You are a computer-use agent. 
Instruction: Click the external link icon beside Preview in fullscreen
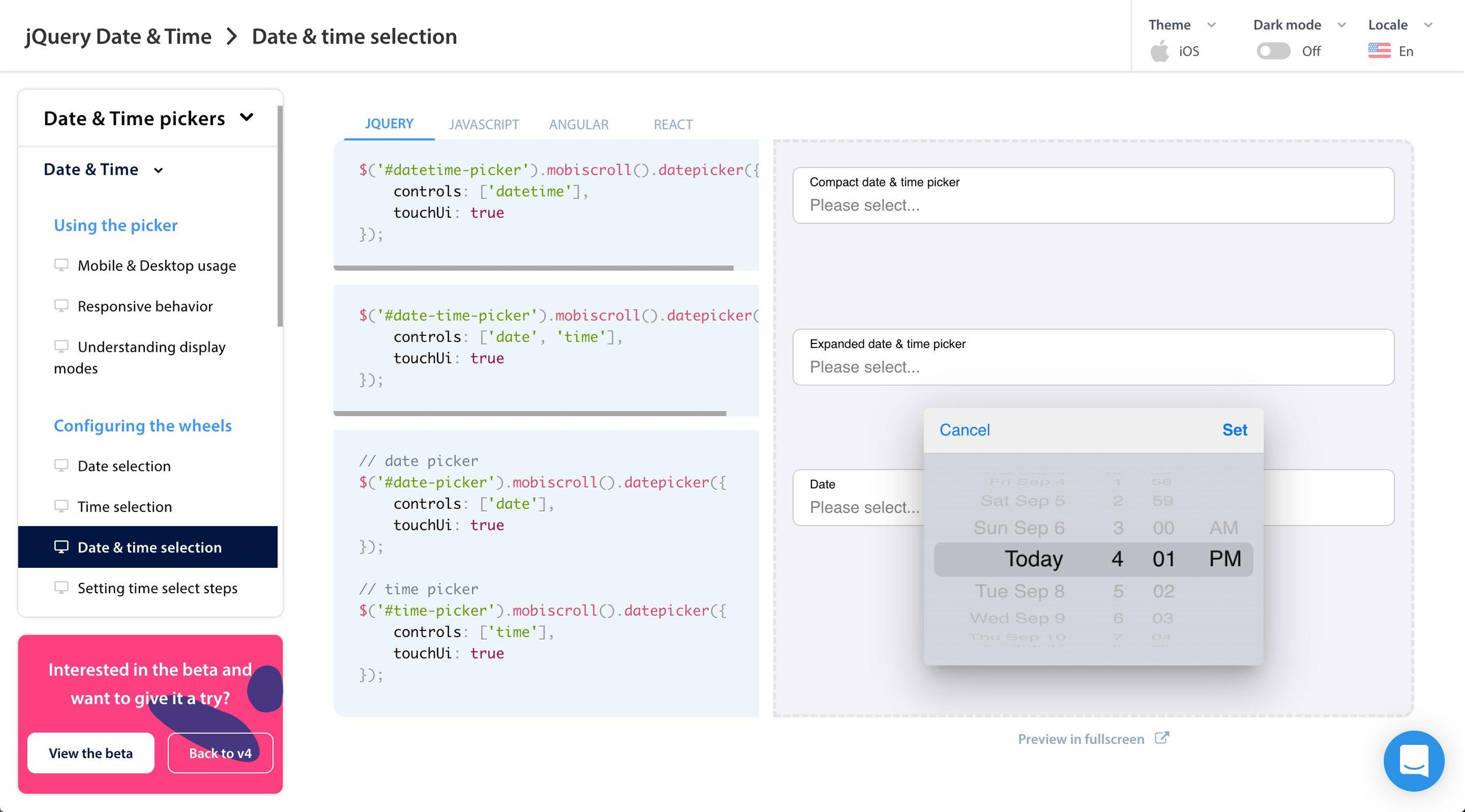[1162, 738]
